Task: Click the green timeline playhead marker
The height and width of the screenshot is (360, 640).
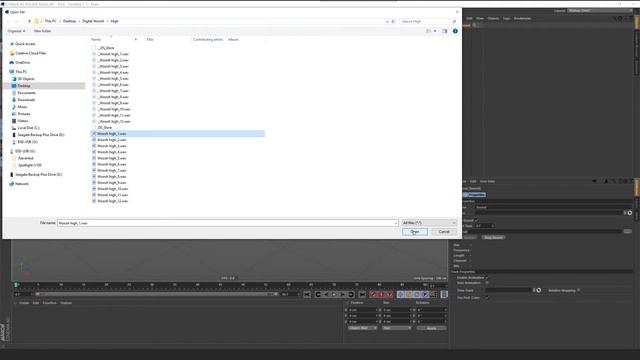Action: tap(16, 284)
